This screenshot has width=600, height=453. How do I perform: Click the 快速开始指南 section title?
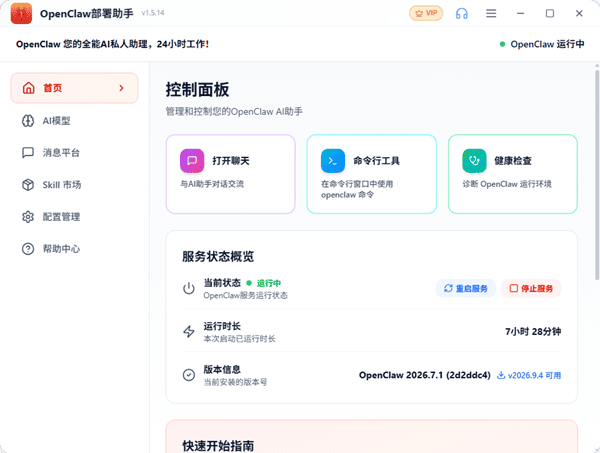(218, 446)
